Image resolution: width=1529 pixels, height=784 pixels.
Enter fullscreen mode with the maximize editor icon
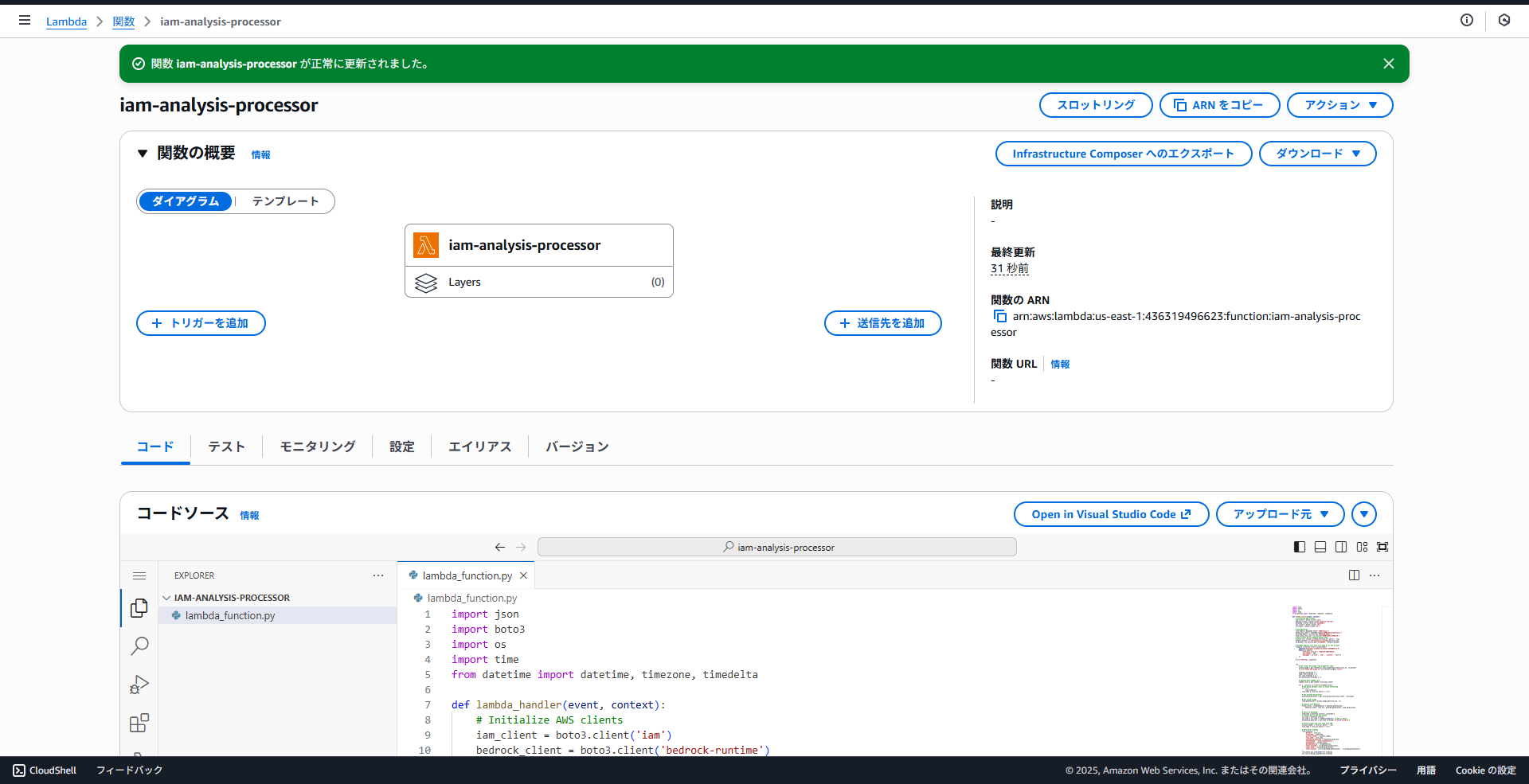click(1383, 547)
